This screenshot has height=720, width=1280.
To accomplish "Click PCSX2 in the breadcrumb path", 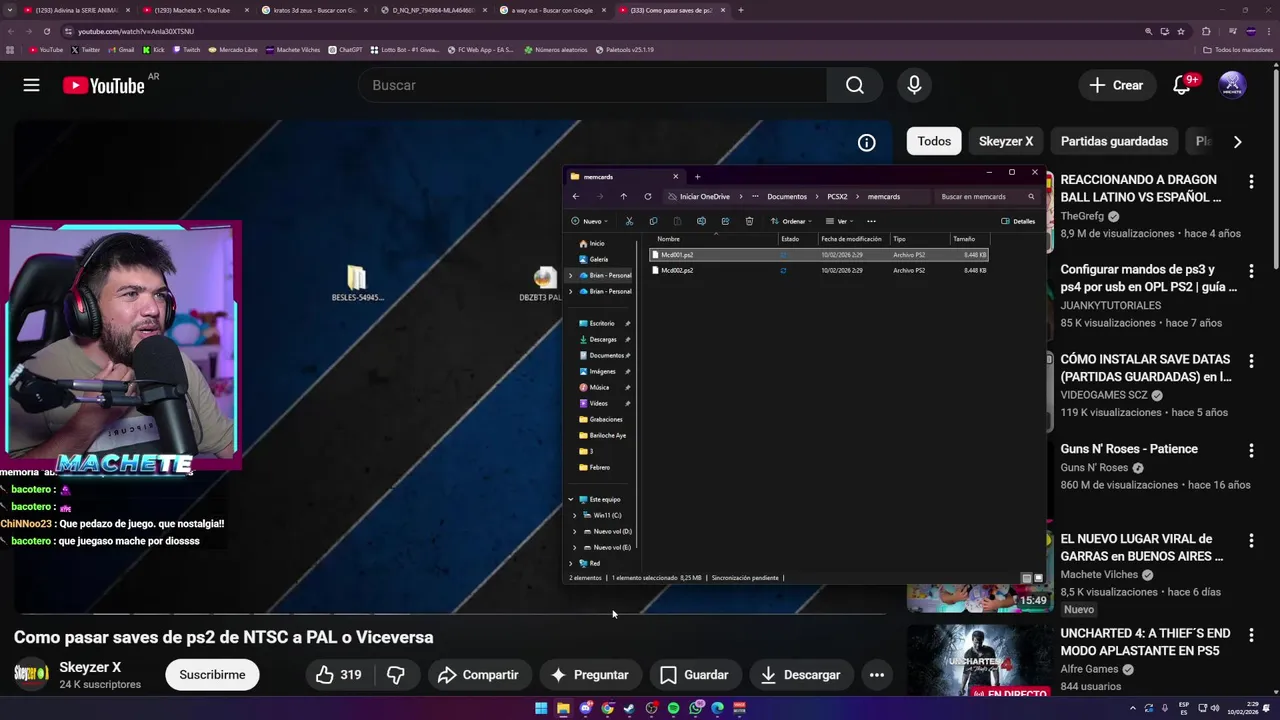I will [x=837, y=197].
